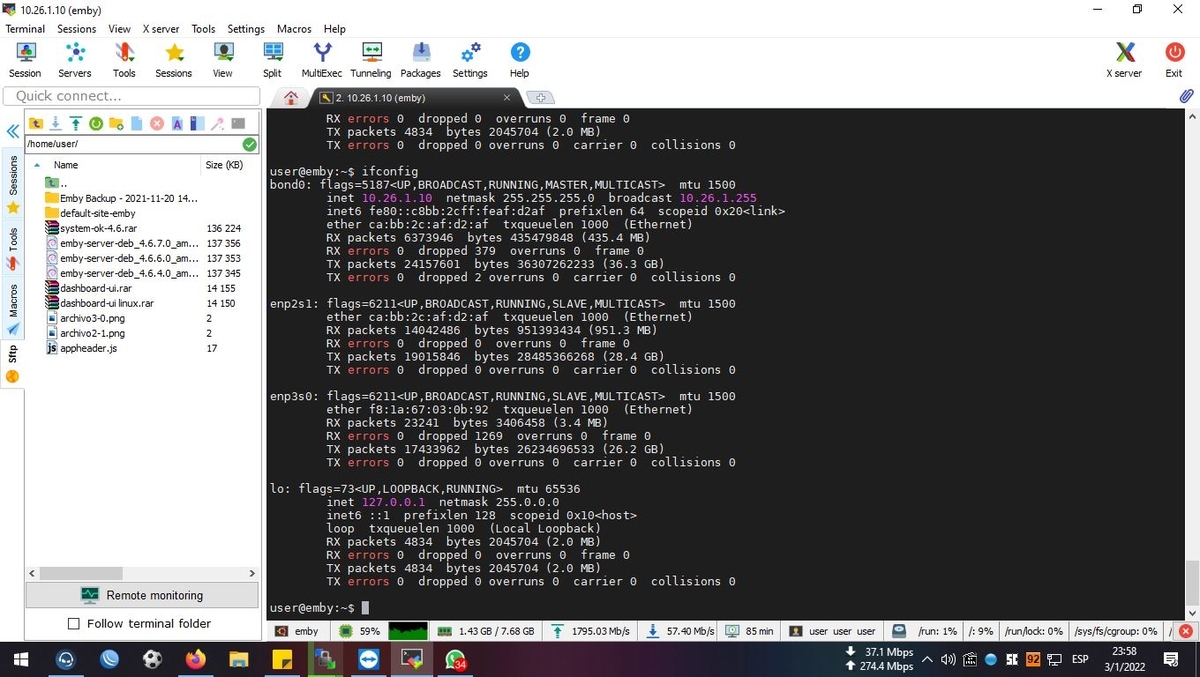Select the dashboard-ui.rar file
Screen dimensions: 1200x677
click(x=89, y=288)
